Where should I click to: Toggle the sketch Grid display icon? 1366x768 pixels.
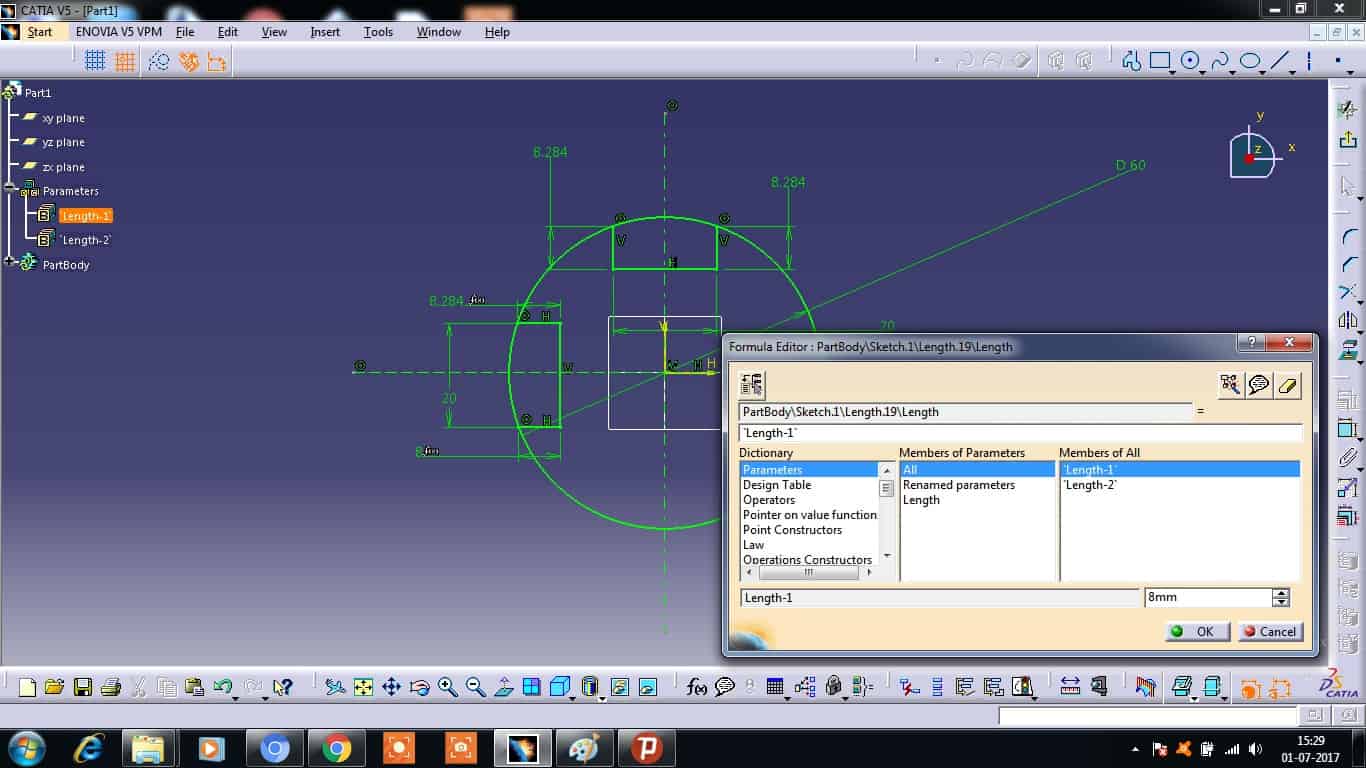click(95, 61)
